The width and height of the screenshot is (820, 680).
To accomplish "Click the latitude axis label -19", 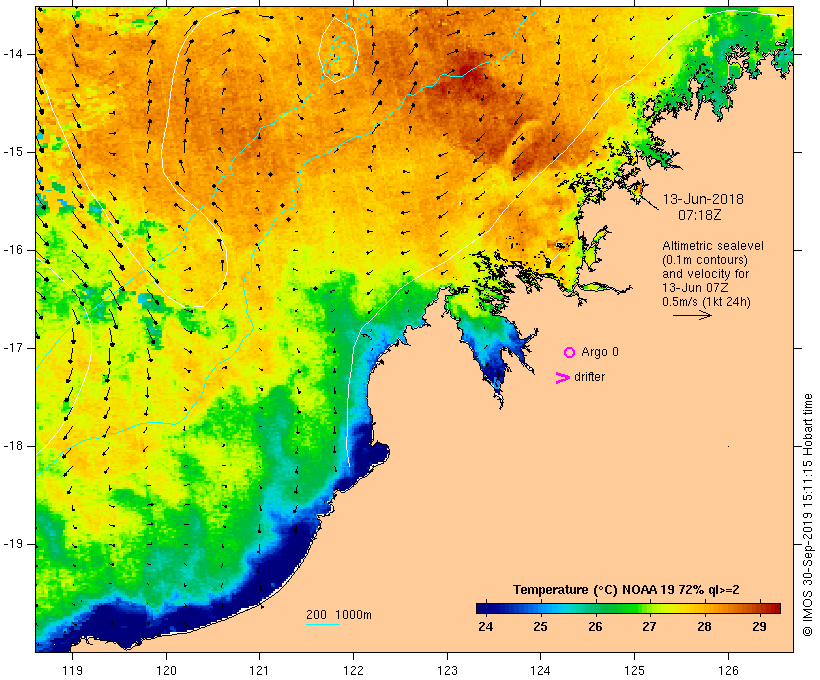I will tap(13, 545).
